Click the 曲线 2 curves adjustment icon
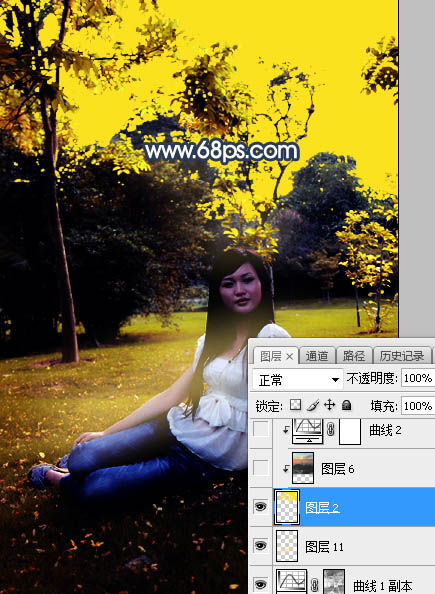Screen dimensions: 435x594 [308, 431]
